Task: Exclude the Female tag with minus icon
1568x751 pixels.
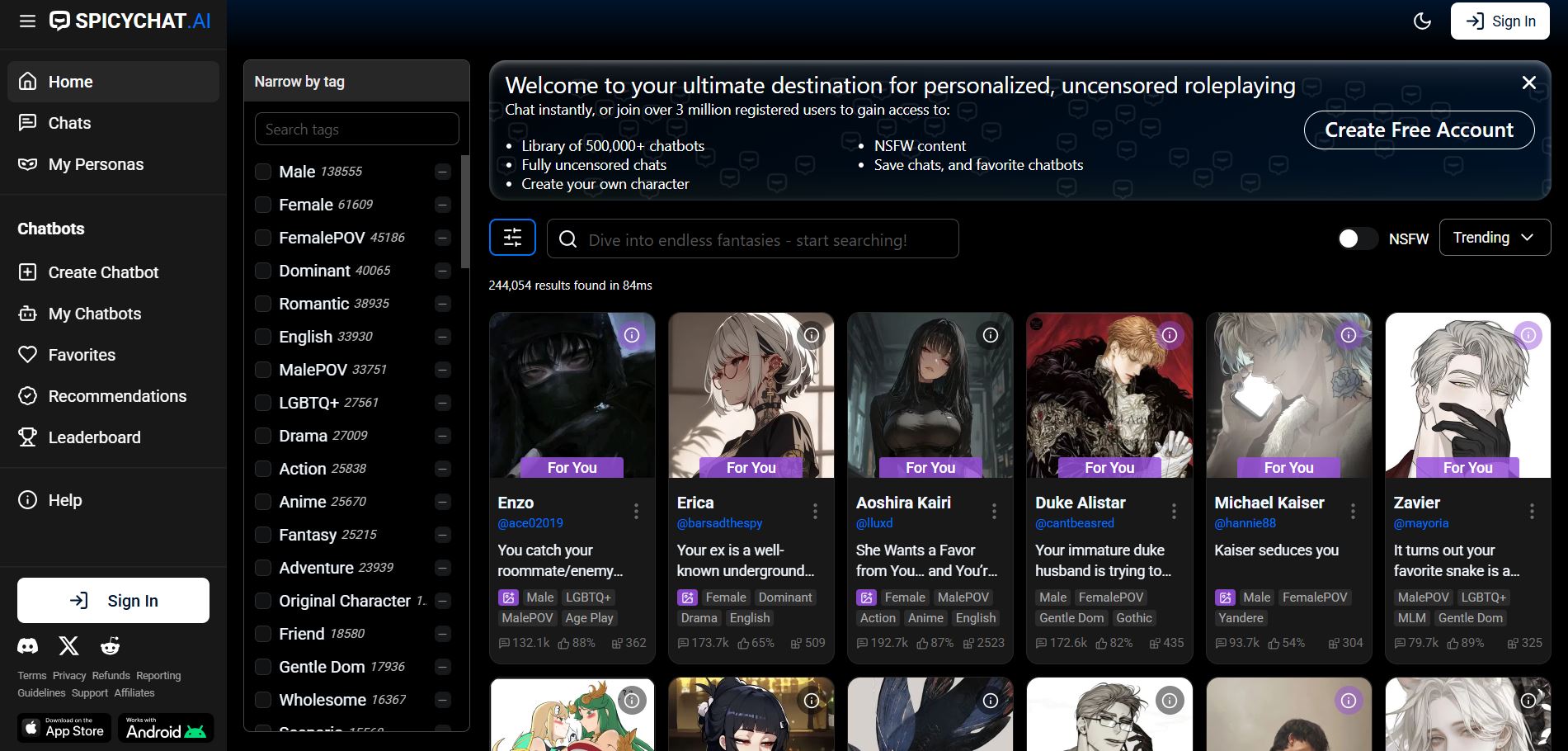Action: (443, 205)
